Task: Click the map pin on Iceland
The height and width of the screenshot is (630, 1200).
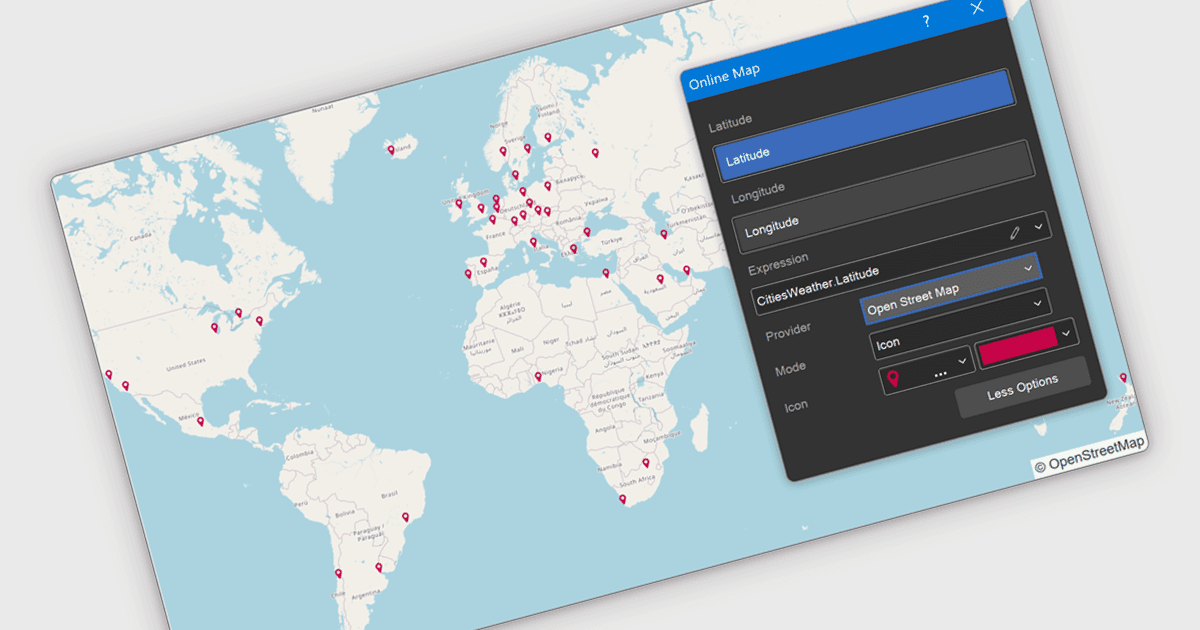Action: coord(391,149)
